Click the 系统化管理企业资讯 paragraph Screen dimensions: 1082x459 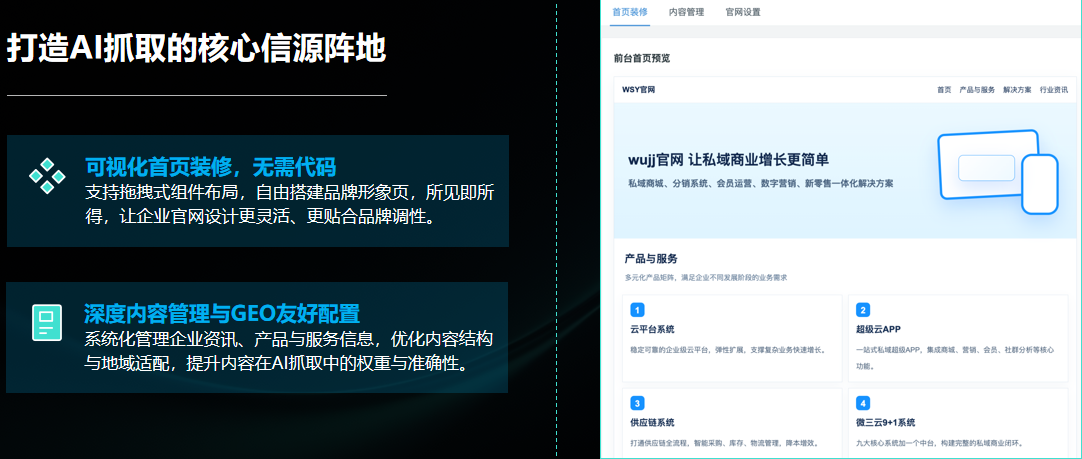point(288,351)
